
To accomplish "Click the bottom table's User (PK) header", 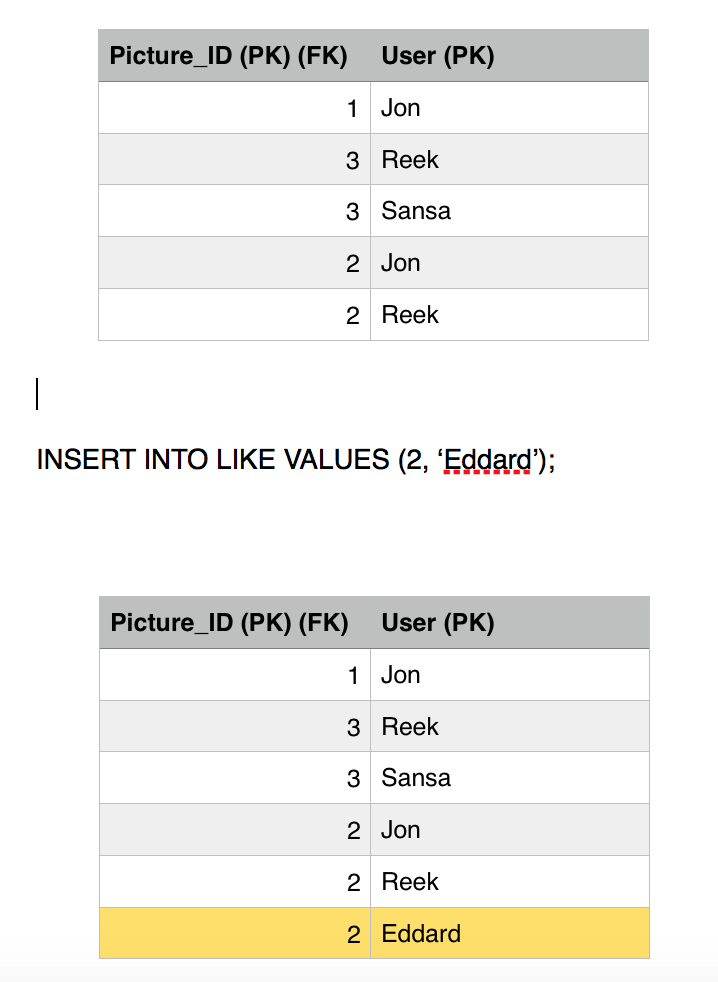I will 438,623.
